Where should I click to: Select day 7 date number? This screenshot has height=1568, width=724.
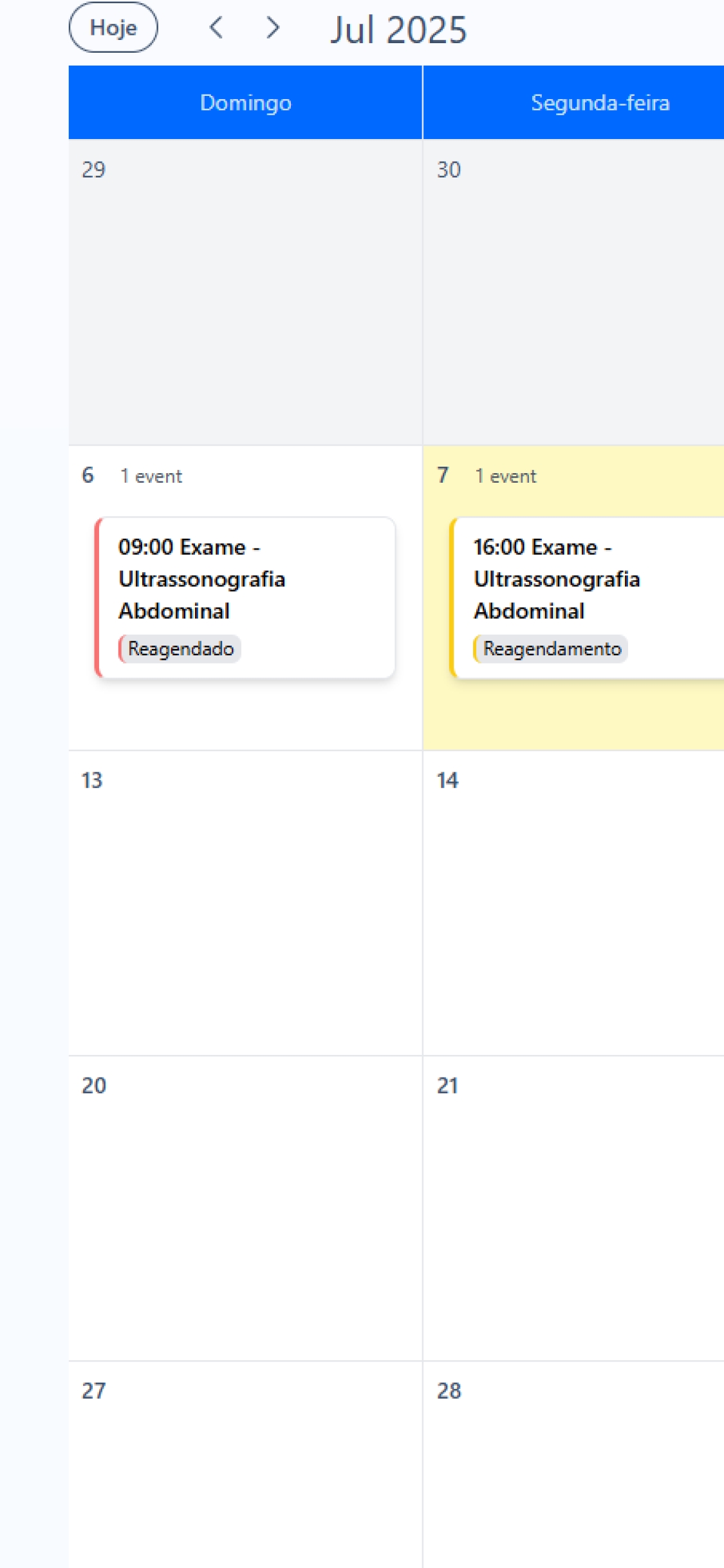coord(443,475)
